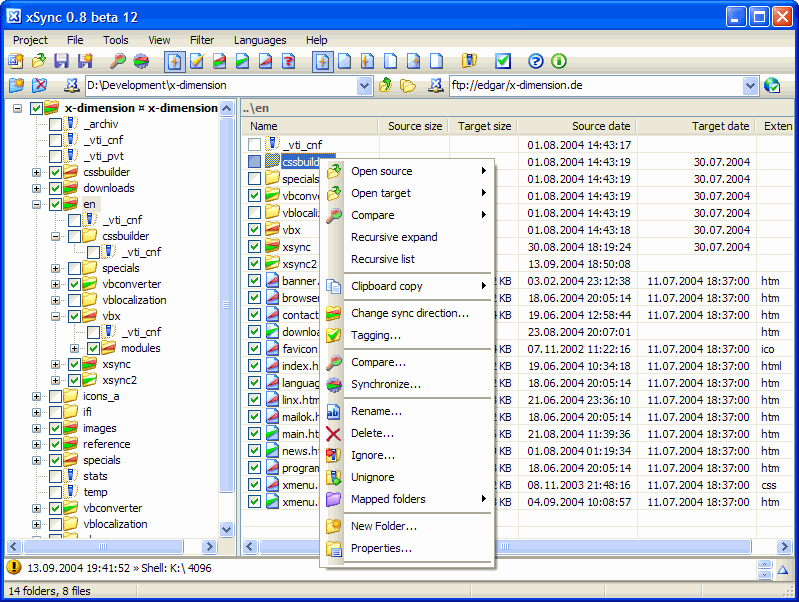Click the Compare magnifier icon in main toolbar
Screen dimensions: 799x602
(118, 61)
